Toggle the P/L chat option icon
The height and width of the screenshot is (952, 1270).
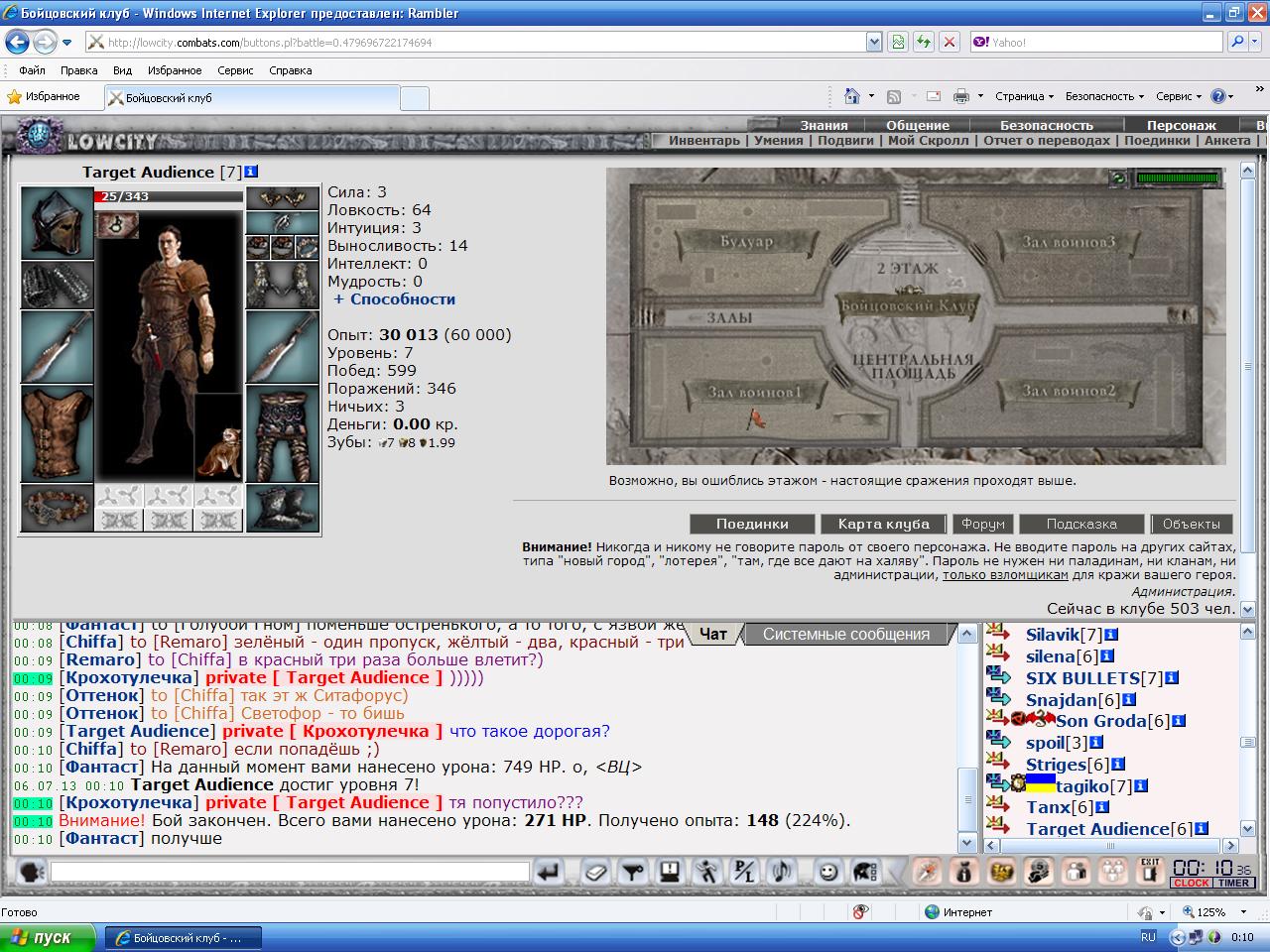(x=743, y=872)
